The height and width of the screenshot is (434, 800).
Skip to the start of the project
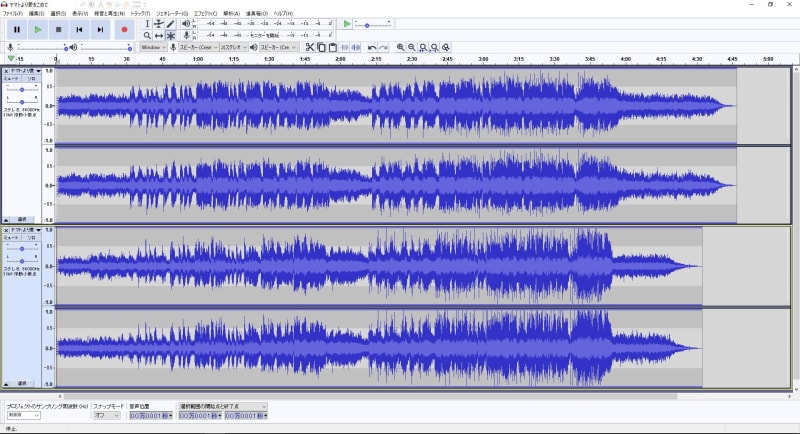click(79, 30)
